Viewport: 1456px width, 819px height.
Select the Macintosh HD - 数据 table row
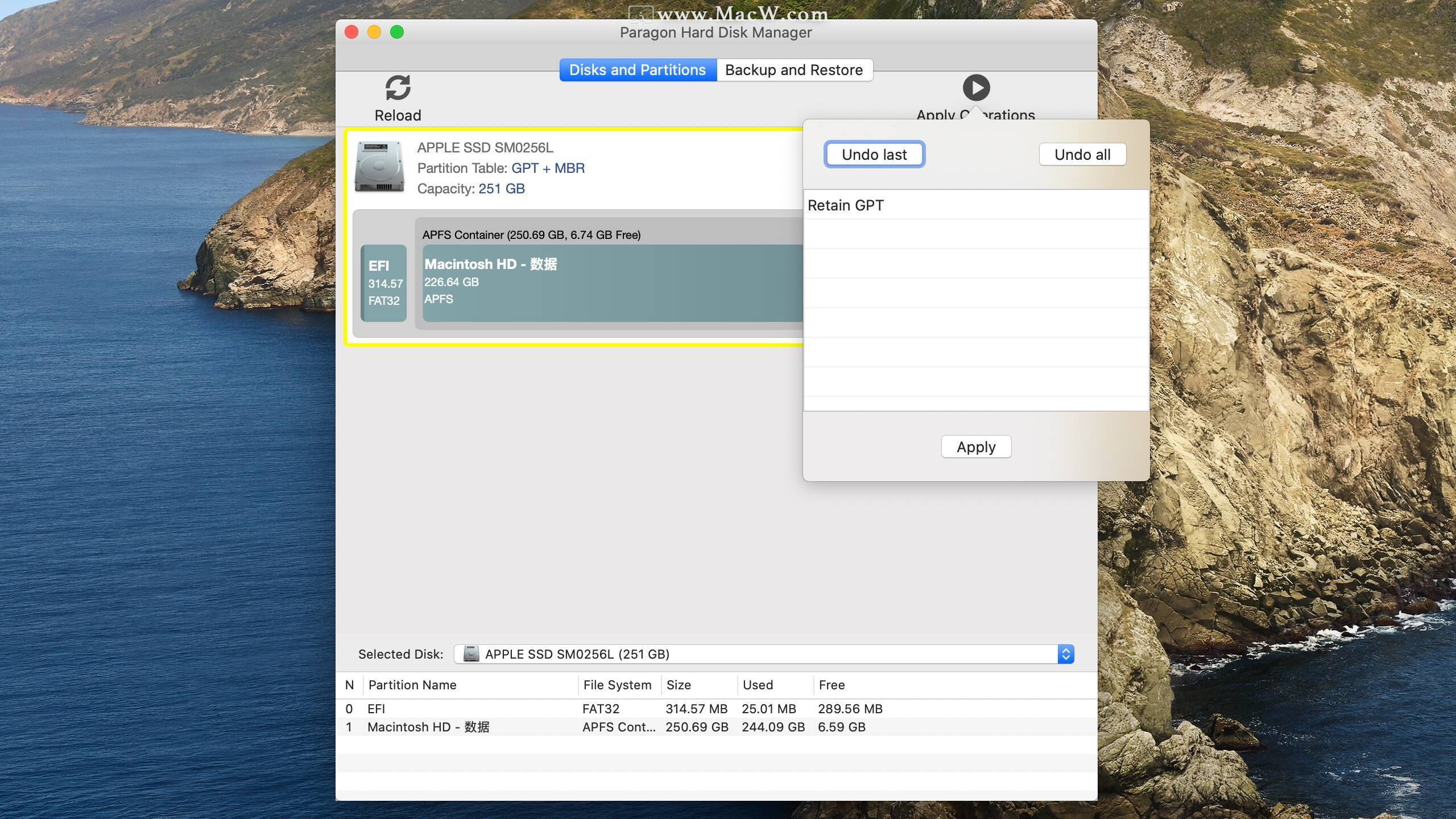[x=716, y=727]
